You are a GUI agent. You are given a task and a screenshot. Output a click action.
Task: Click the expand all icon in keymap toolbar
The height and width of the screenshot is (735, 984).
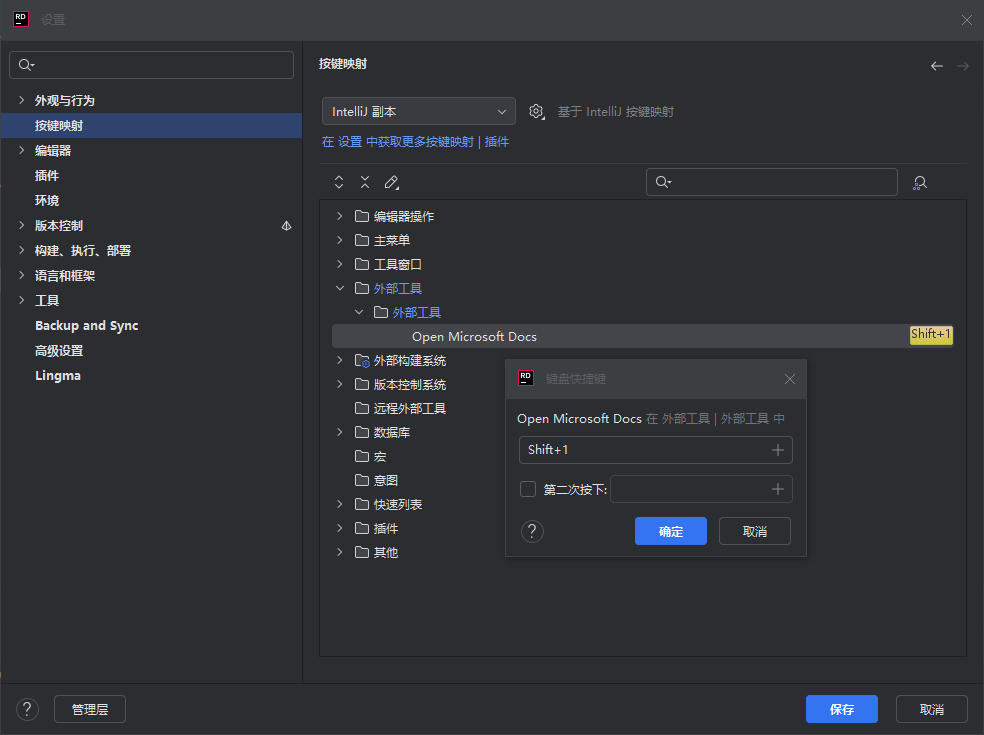(339, 182)
